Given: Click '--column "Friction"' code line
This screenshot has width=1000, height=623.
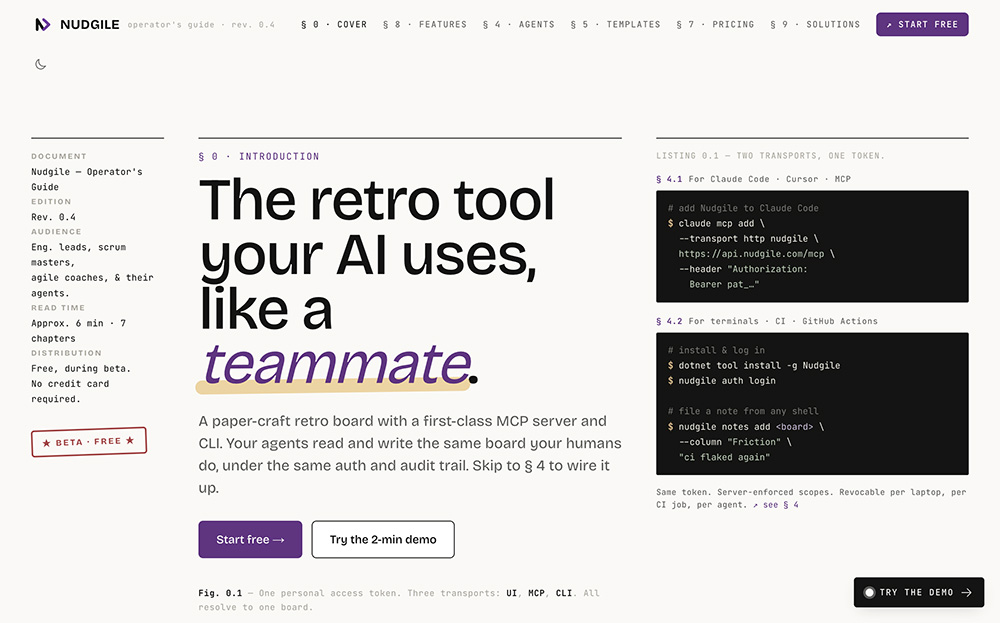Looking at the screenshot, I should point(735,442).
